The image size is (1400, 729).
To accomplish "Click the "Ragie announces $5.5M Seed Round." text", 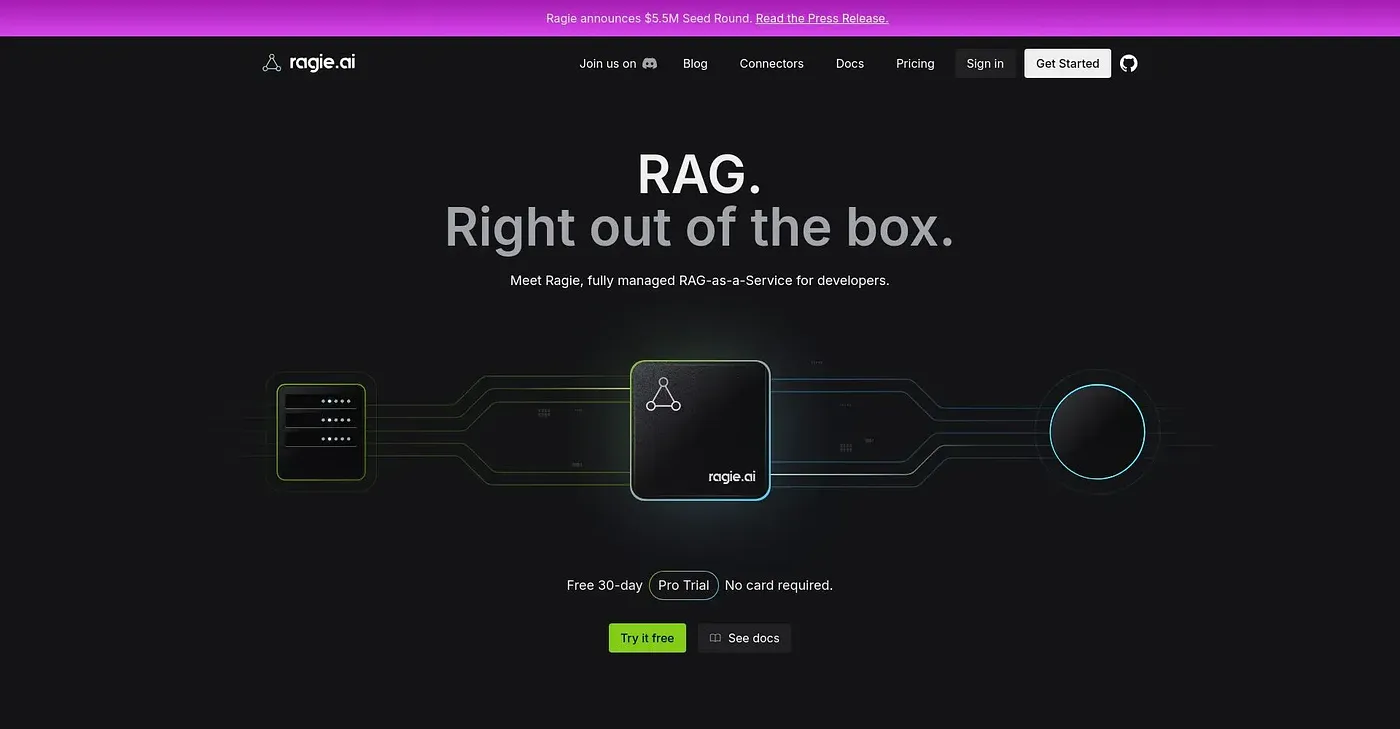I will (x=649, y=18).
